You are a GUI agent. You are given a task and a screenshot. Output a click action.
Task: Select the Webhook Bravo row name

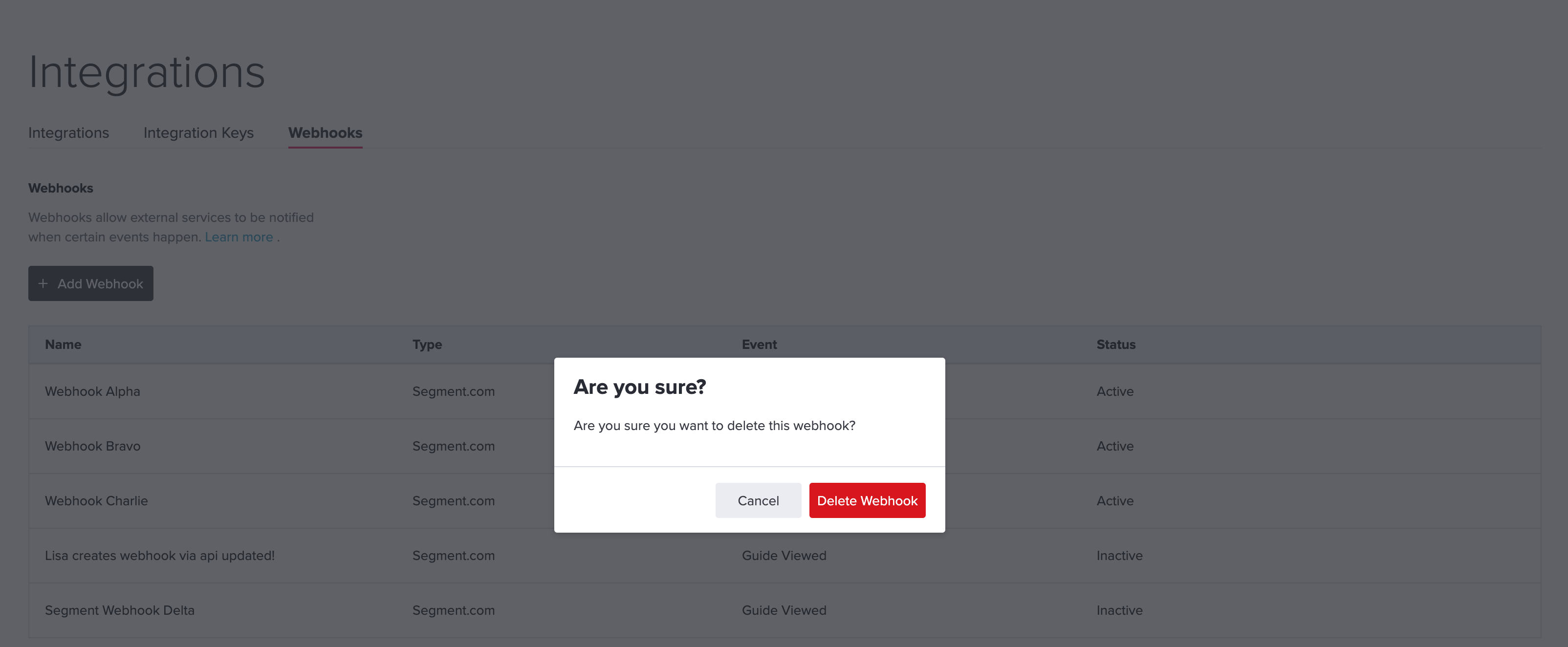coord(92,446)
